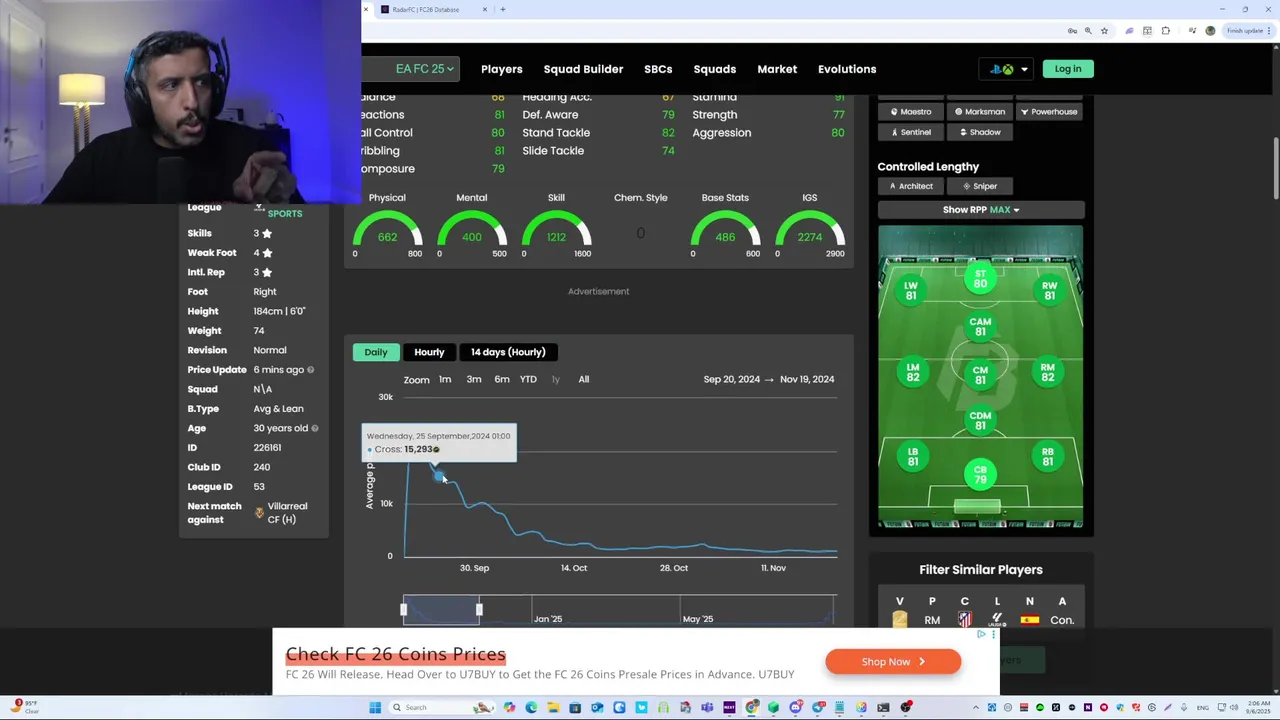Click the Shop Now ad button
Viewport: 1280px width, 720px height.
pos(893,661)
